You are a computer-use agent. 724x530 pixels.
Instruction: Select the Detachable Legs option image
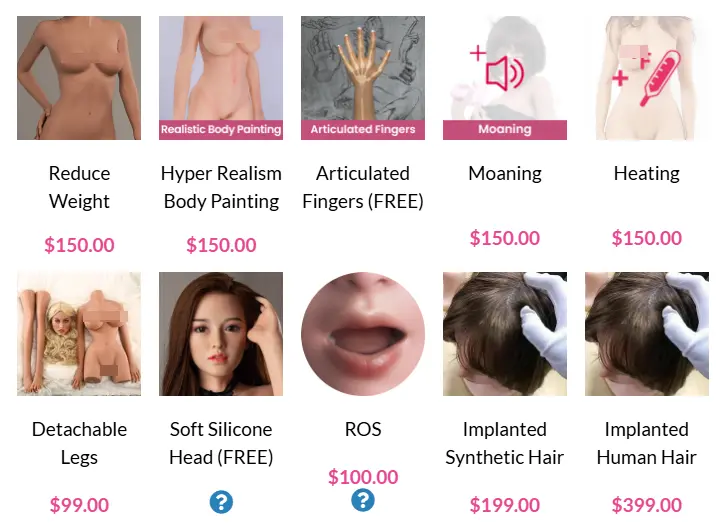[x=79, y=334]
